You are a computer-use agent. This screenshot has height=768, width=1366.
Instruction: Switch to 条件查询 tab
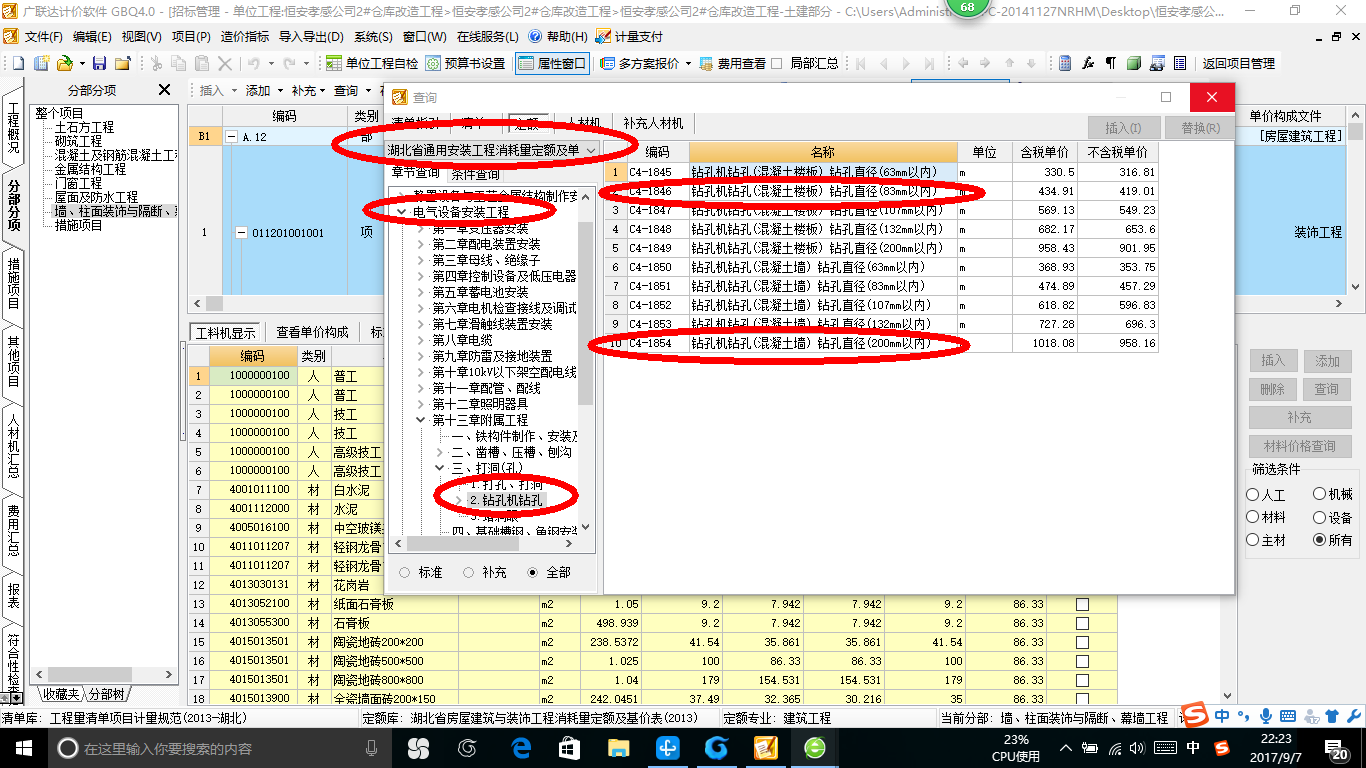(x=475, y=173)
